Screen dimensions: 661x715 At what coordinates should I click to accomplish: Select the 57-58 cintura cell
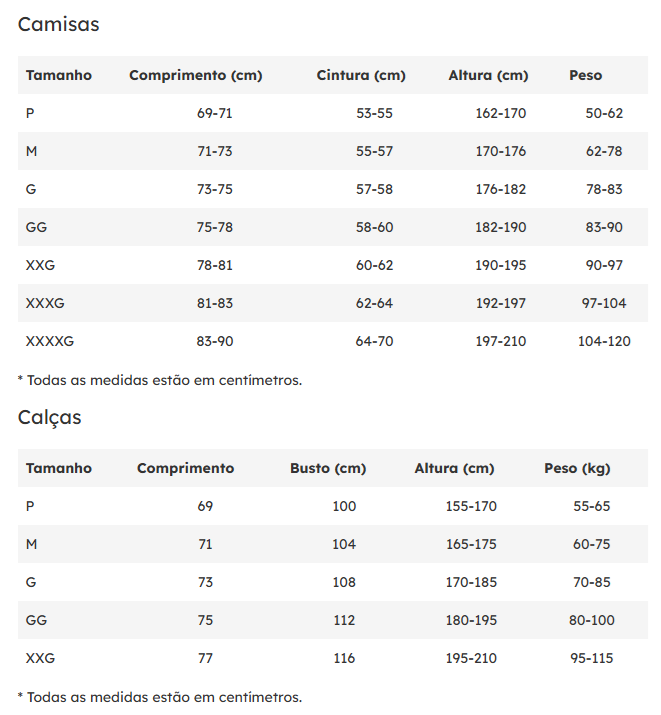pos(374,189)
